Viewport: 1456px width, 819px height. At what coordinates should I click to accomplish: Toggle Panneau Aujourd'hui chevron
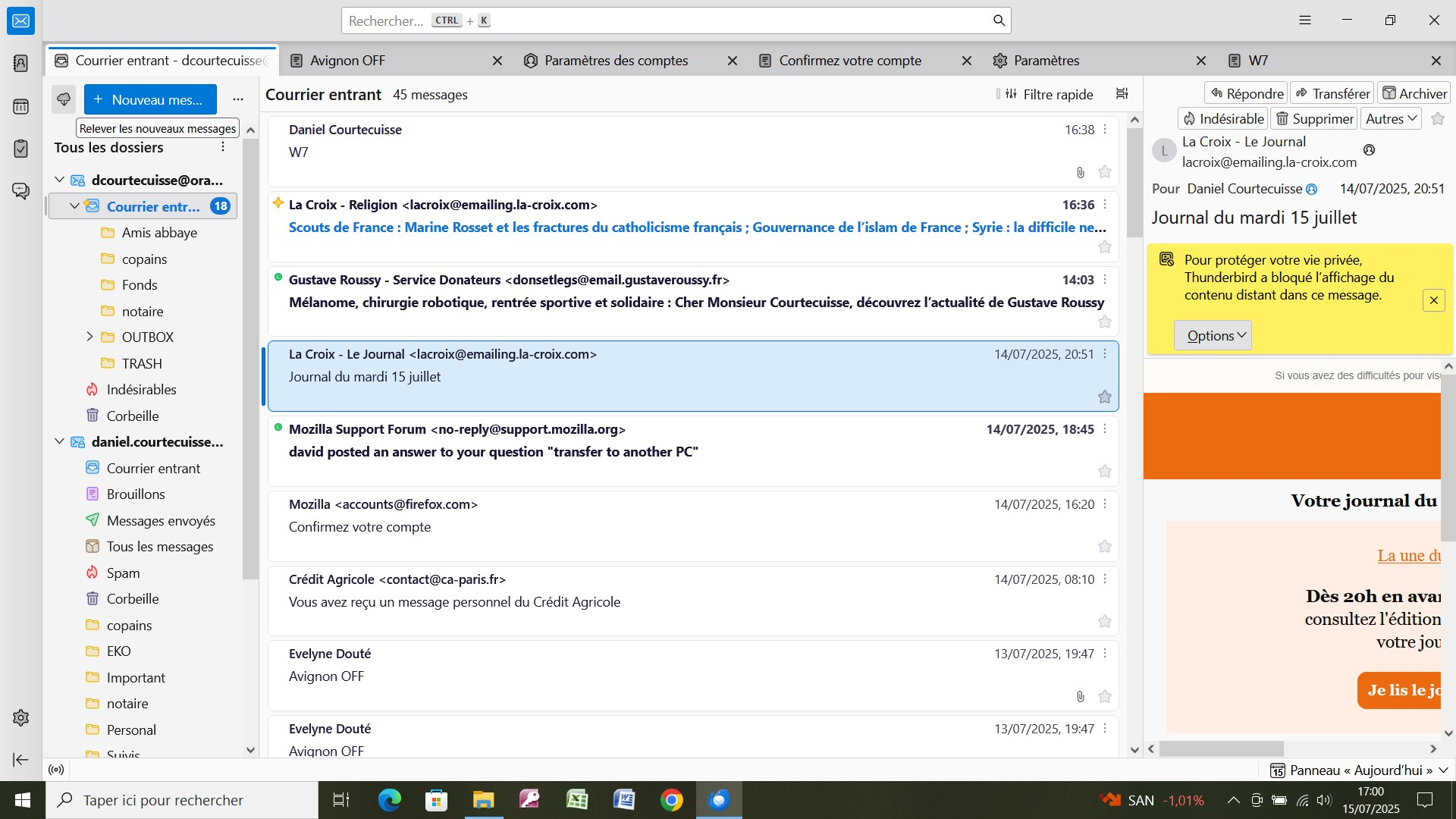pos(1443,770)
